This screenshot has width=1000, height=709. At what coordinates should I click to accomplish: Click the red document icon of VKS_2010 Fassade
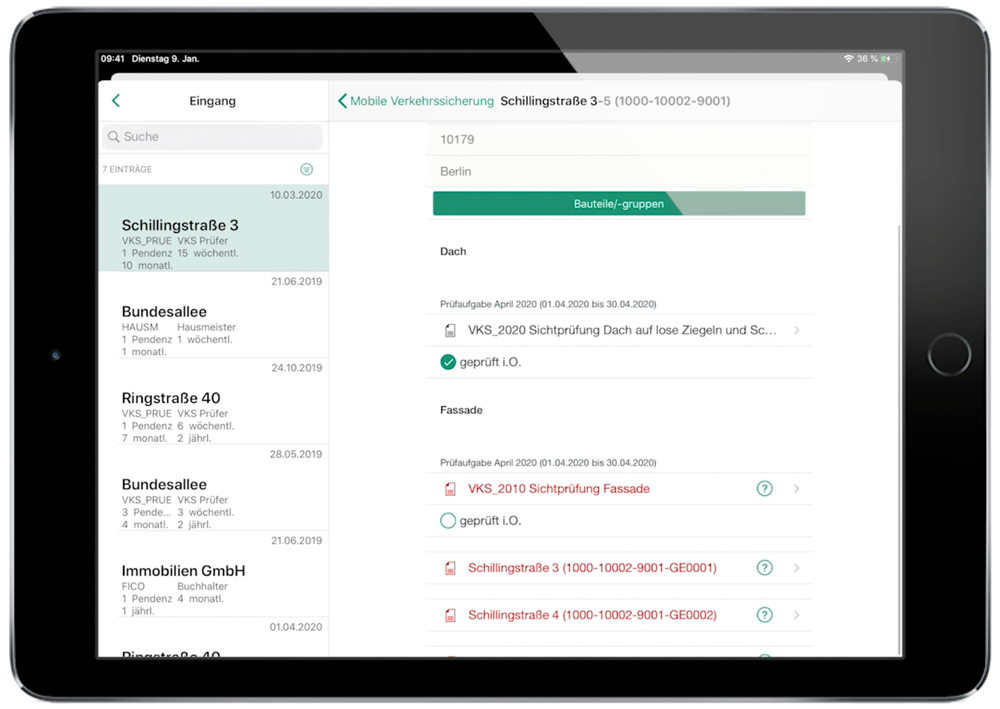[x=450, y=489]
